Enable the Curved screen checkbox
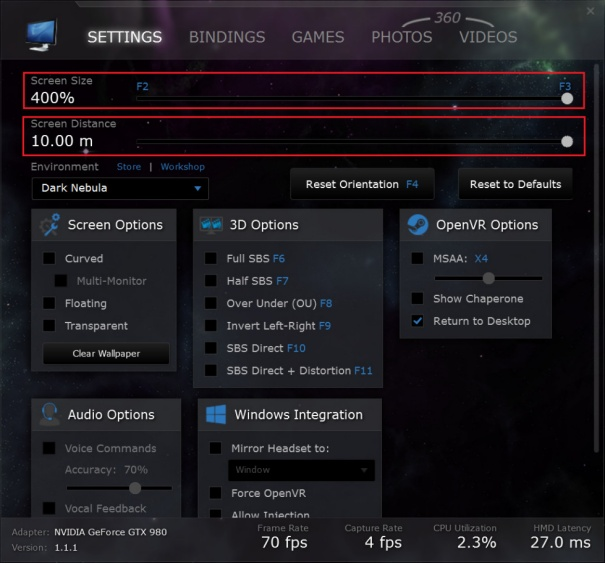Viewport: 605px width, 564px height. point(49,259)
